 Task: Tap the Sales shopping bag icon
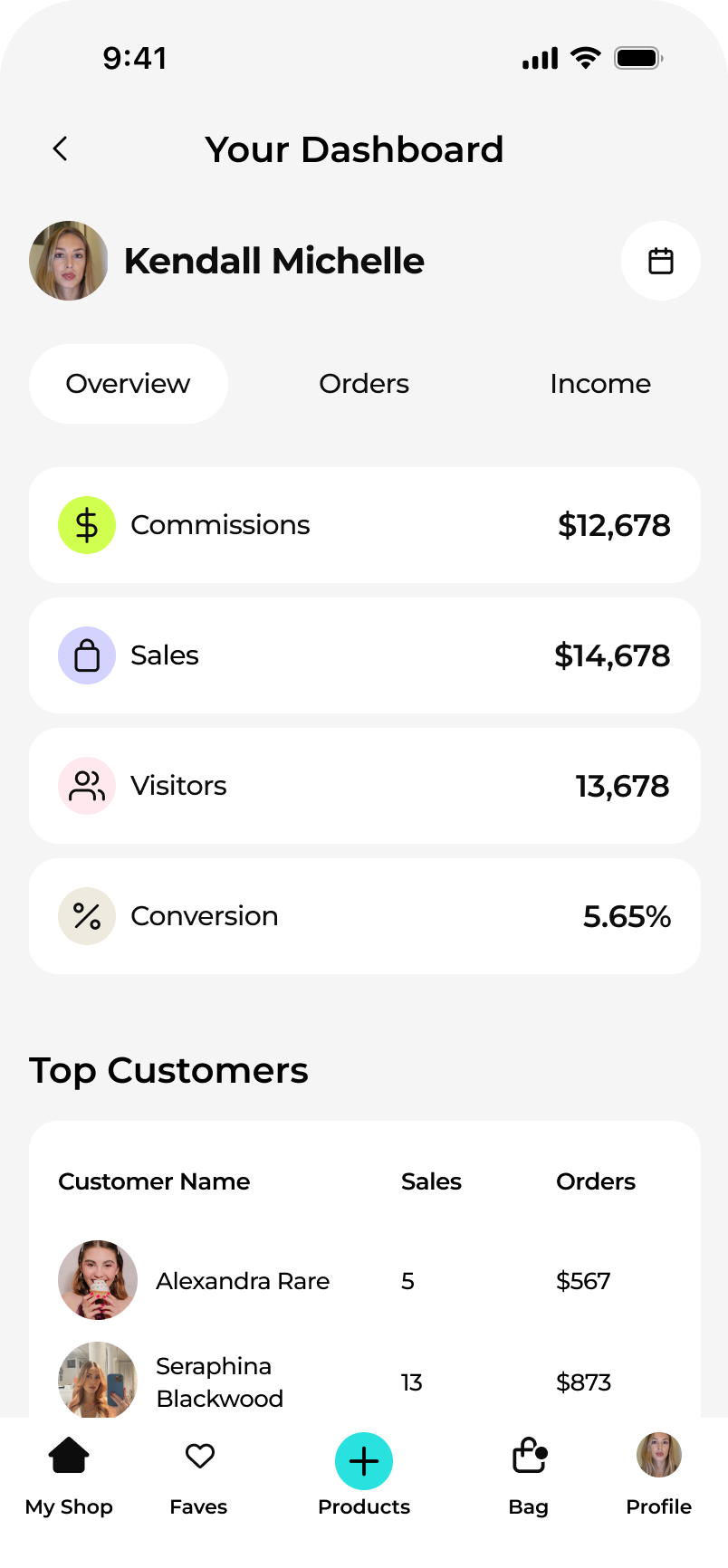click(87, 655)
